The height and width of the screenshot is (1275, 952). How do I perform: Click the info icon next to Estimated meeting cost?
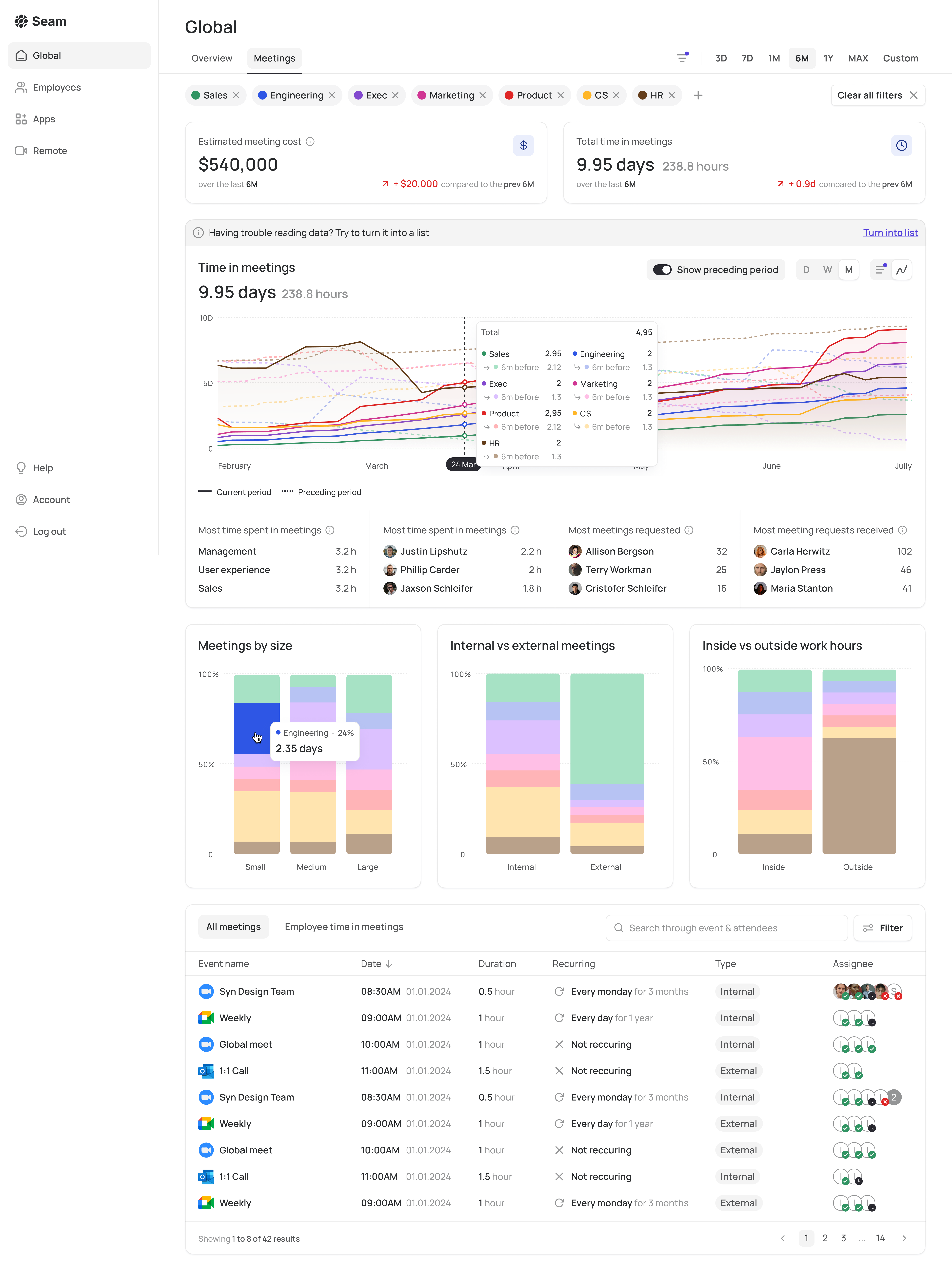point(310,142)
